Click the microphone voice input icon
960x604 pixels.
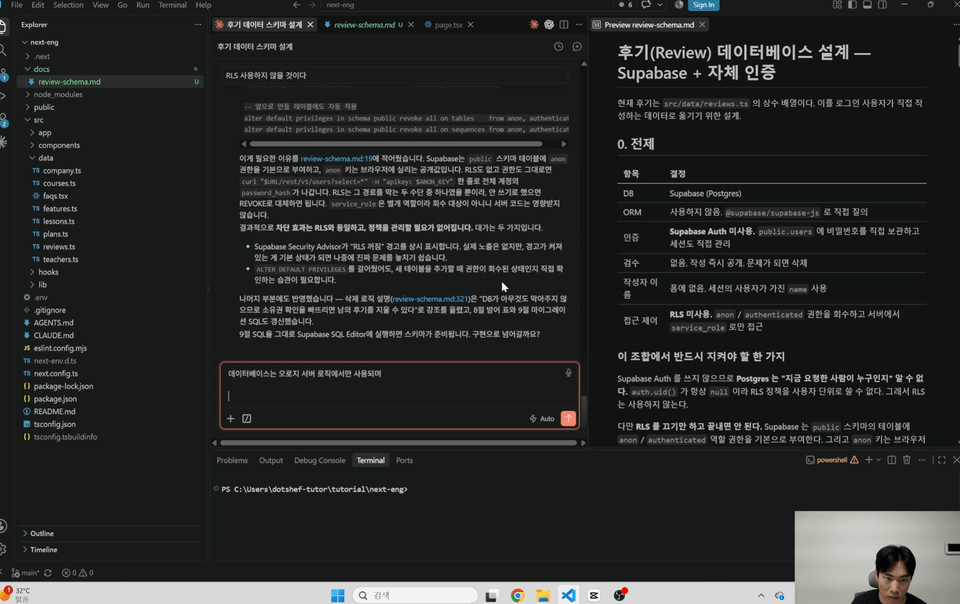click(568, 373)
